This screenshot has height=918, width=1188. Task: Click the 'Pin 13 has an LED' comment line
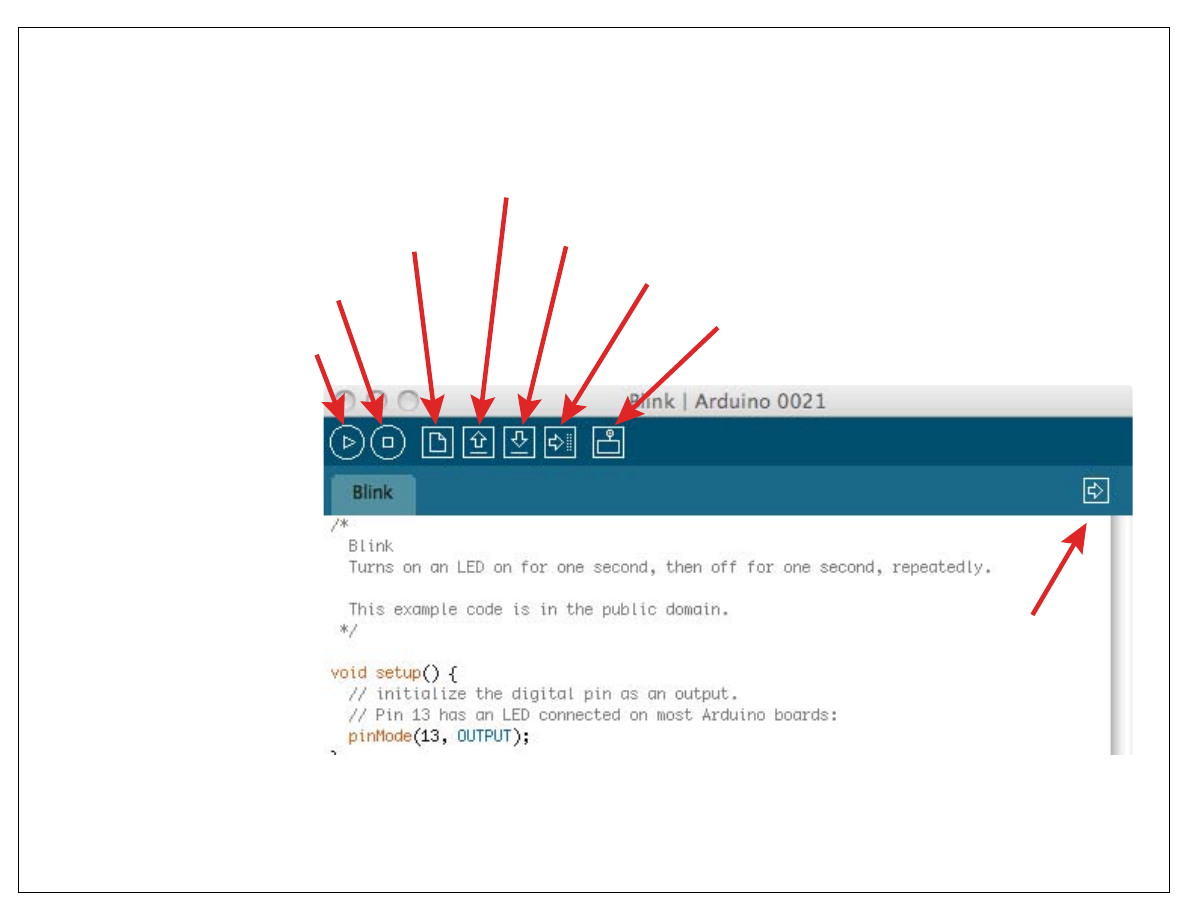[592, 716]
